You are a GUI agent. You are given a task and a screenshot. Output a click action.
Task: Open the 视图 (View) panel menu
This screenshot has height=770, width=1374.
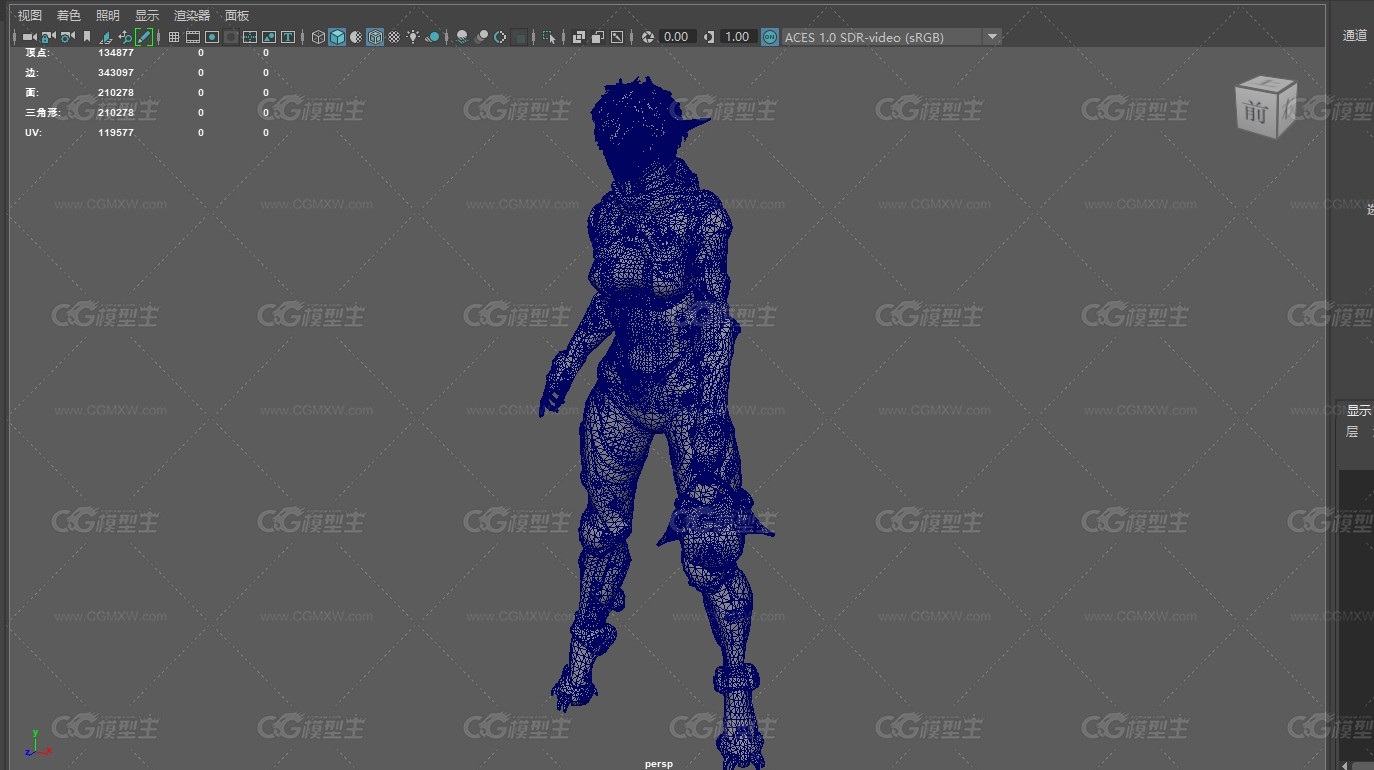click(x=30, y=16)
